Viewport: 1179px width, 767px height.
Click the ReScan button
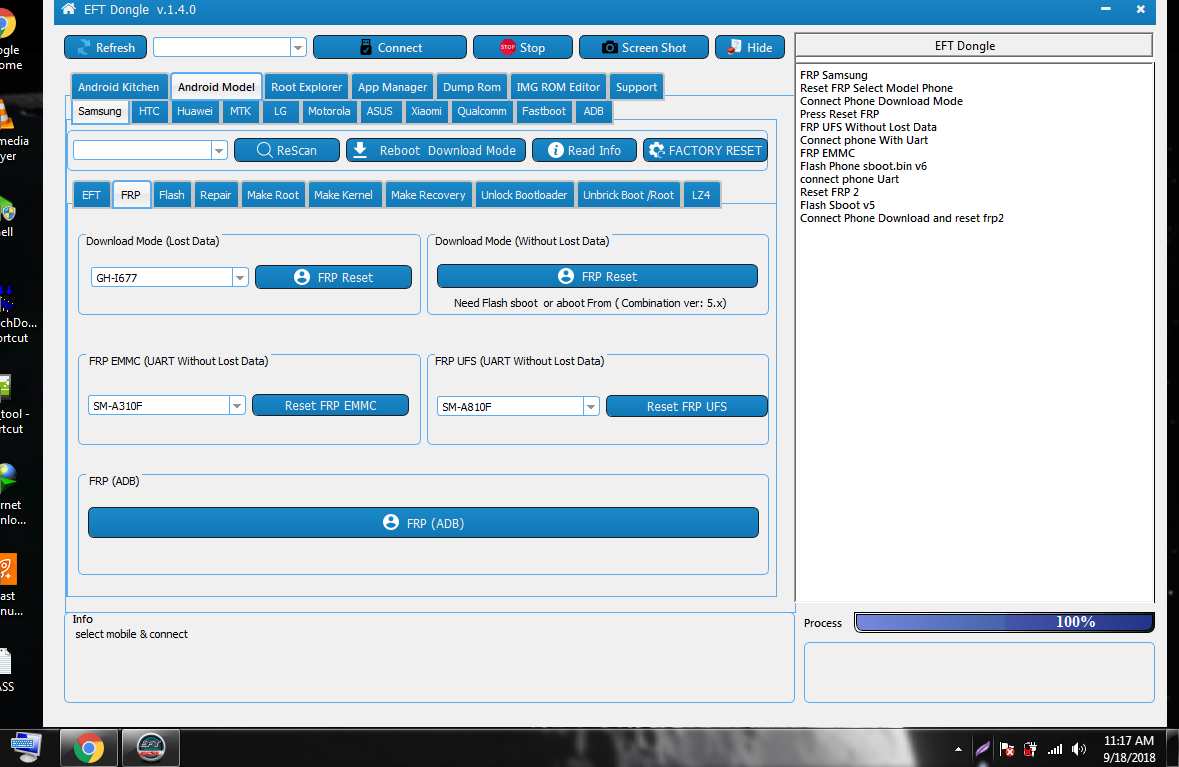(x=286, y=150)
